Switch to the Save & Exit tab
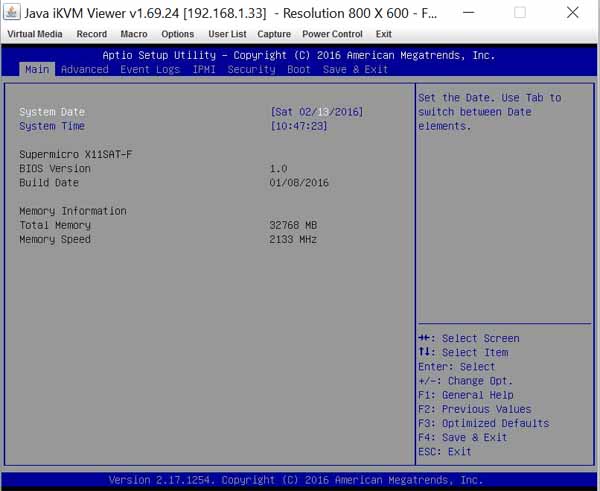The width and height of the screenshot is (600, 491). [x=355, y=69]
